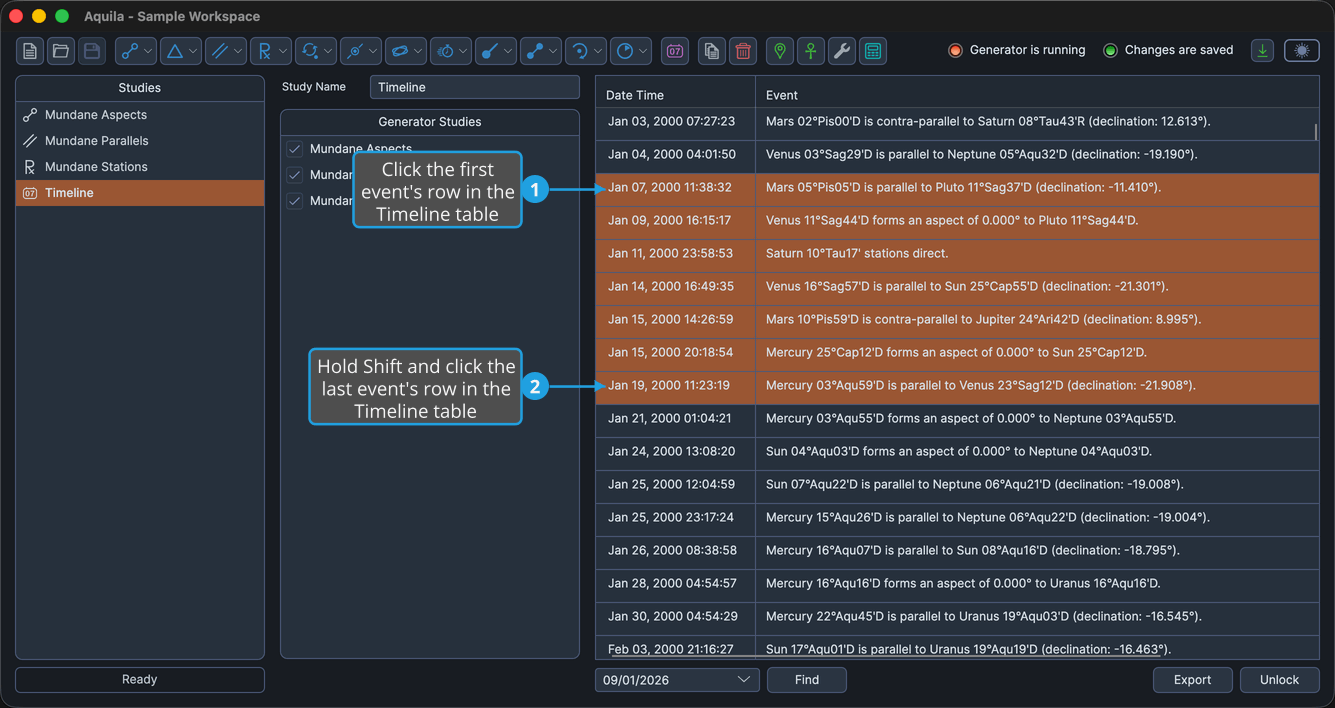Click the purple Timeline calendar toolbar icon

coord(675,51)
